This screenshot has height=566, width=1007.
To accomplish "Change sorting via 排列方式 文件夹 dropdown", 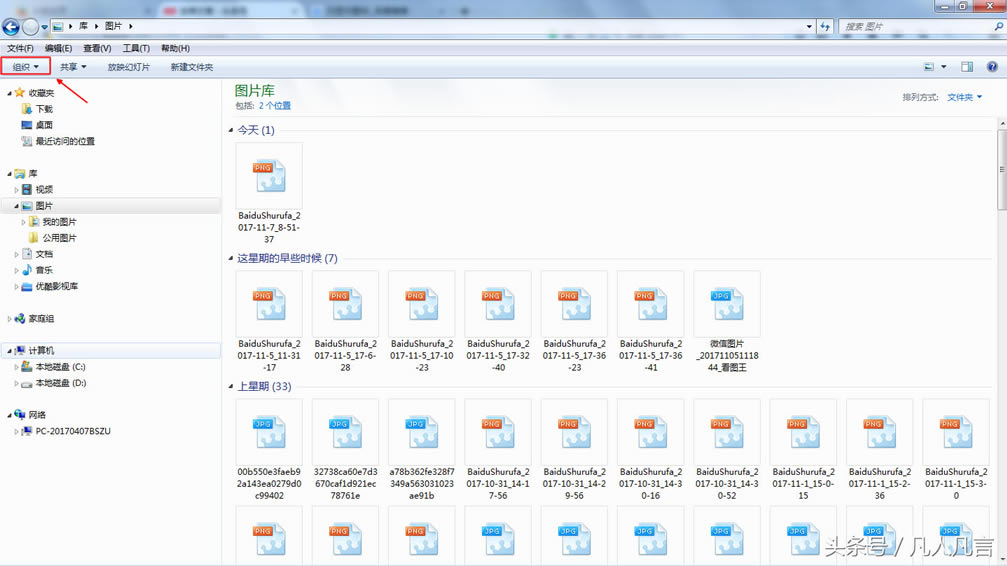I will (964, 97).
